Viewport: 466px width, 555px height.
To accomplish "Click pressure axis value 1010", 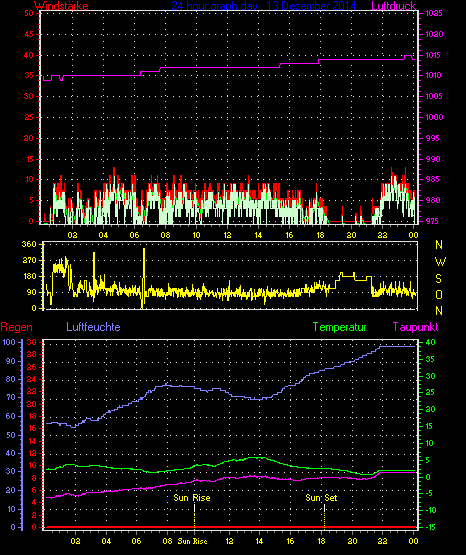I will [433, 75].
